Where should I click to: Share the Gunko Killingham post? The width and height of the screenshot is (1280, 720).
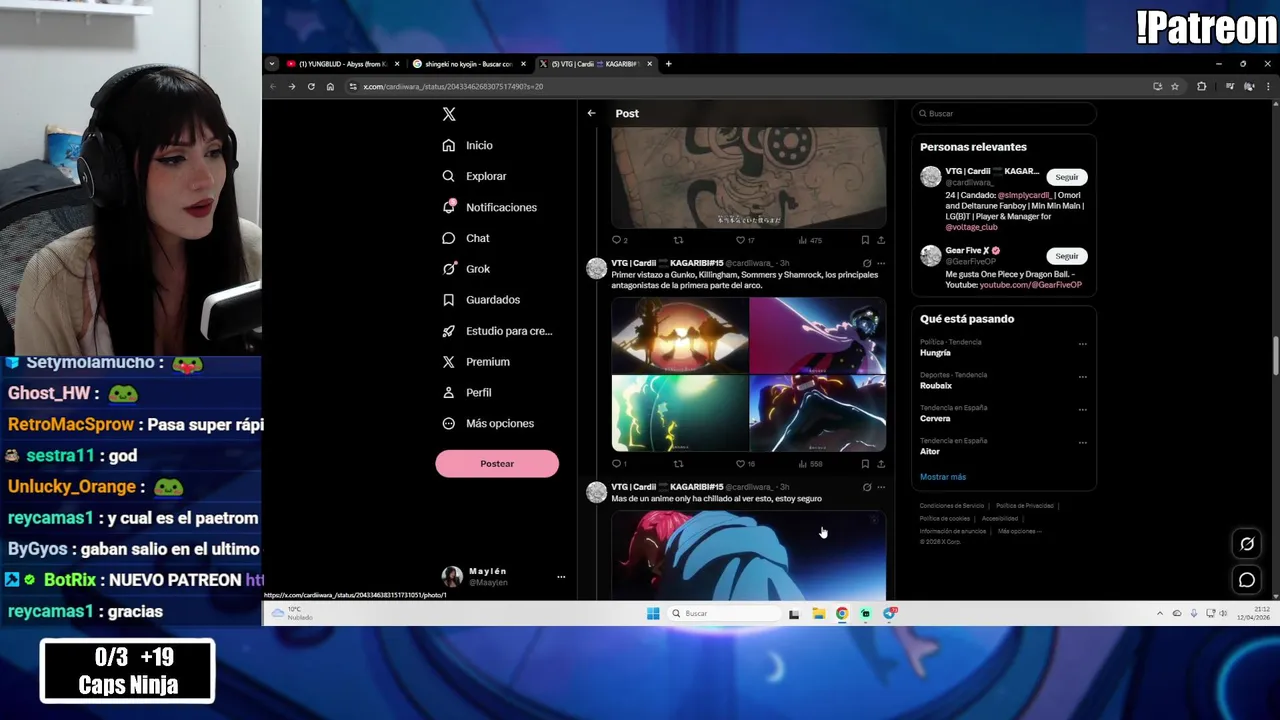(881, 464)
